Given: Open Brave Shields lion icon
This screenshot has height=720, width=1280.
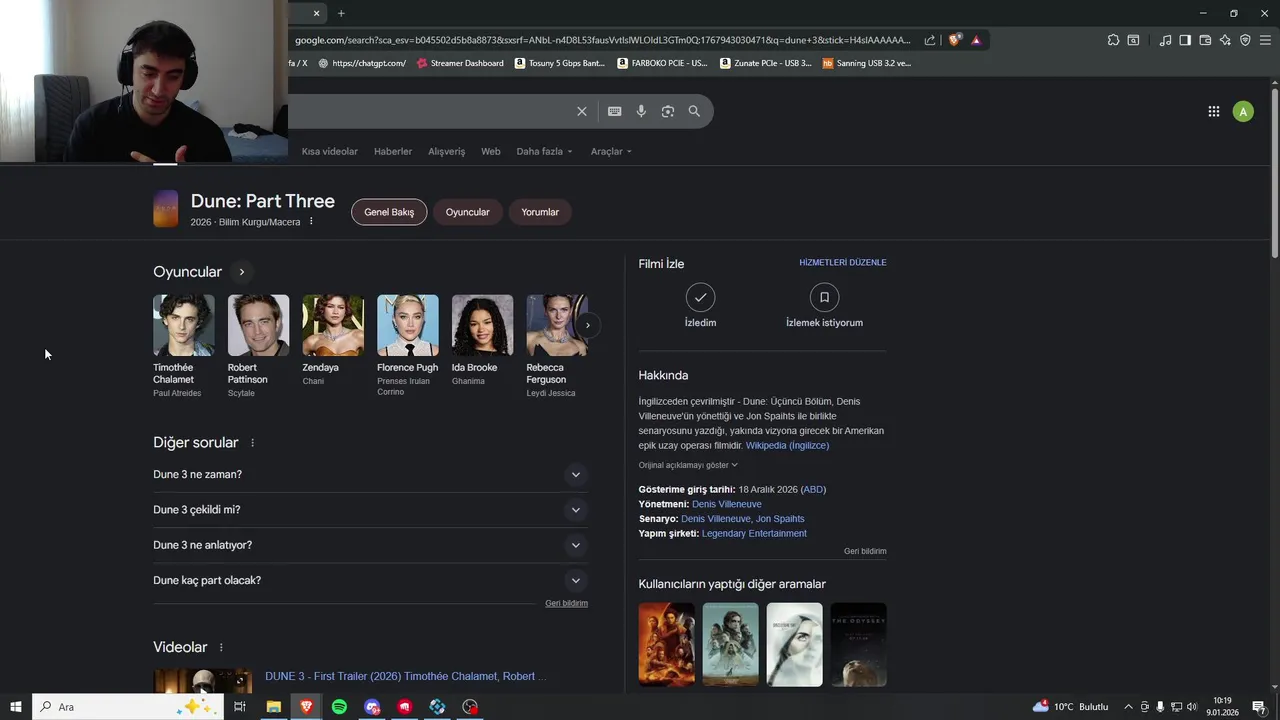Looking at the screenshot, I should pyautogui.click(x=954, y=40).
